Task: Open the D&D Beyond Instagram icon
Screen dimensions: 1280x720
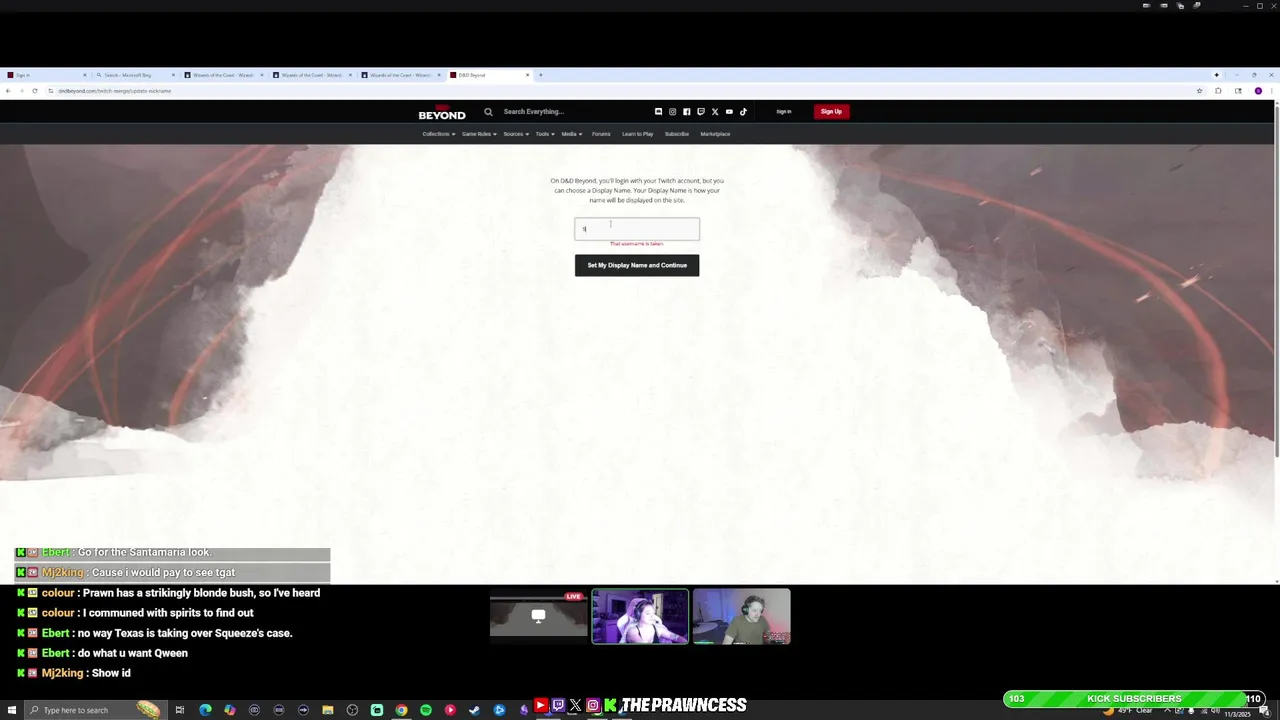Action: click(x=672, y=112)
